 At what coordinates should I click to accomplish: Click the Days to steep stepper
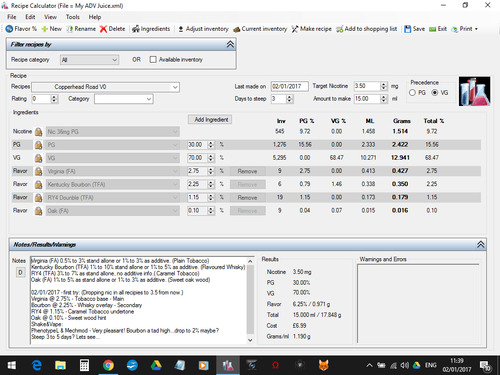pyautogui.click(x=289, y=99)
